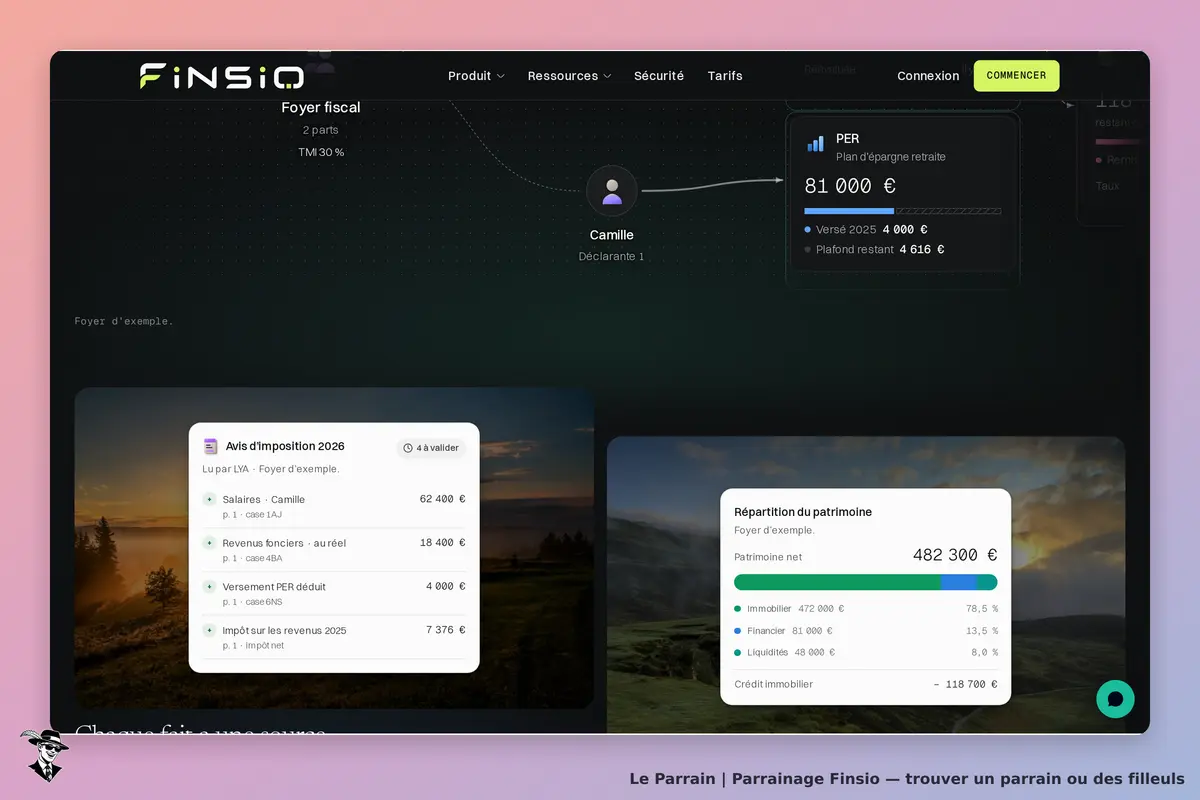Open the Tarifs page
Viewport: 1200px width, 800px height.
(725, 76)
